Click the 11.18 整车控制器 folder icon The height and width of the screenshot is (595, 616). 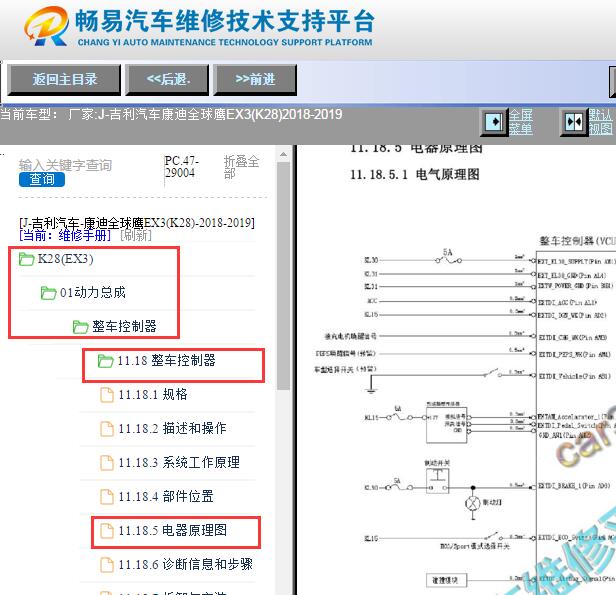tap(105, 361)
